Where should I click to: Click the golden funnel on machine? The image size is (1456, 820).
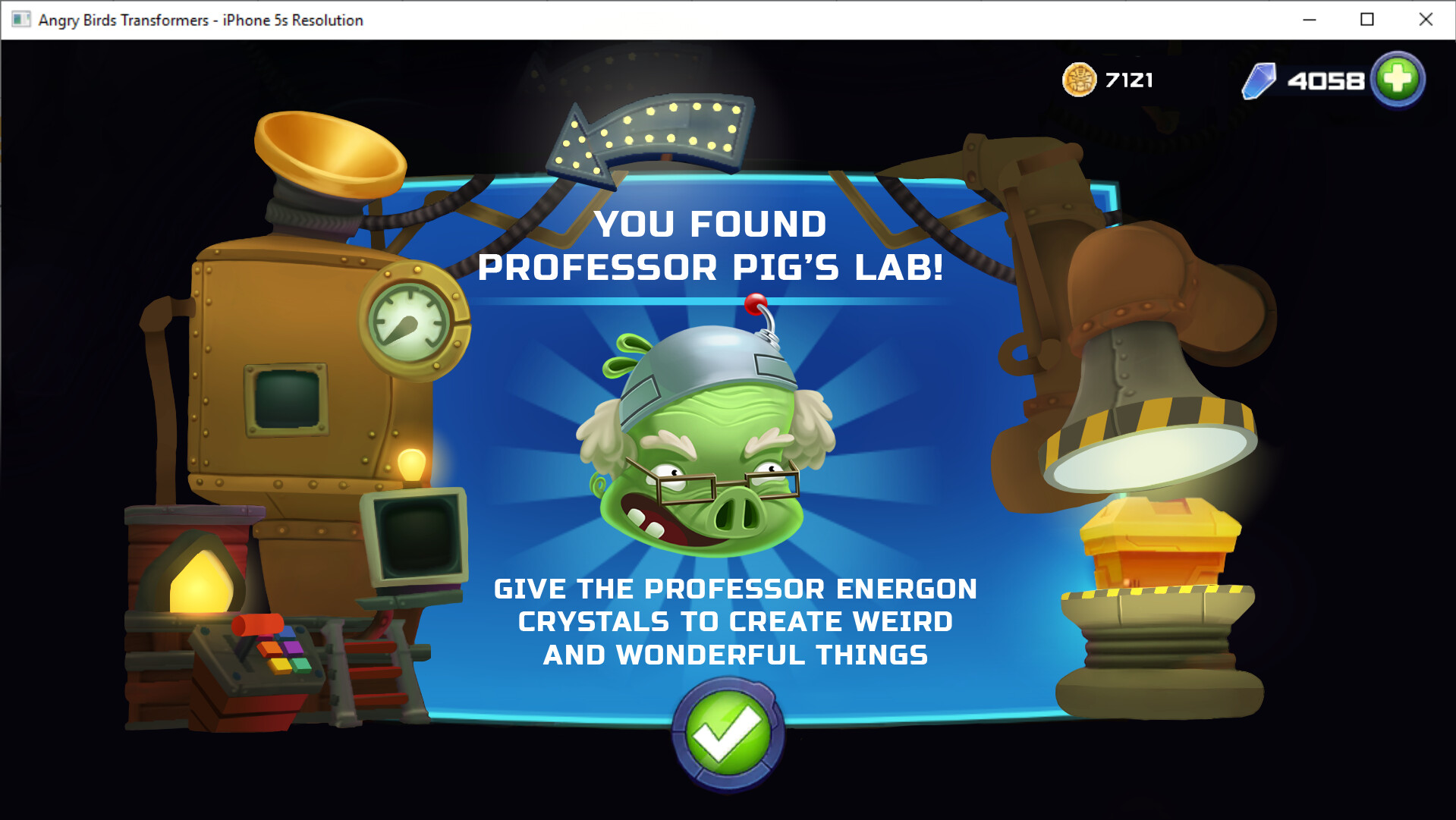330,154
